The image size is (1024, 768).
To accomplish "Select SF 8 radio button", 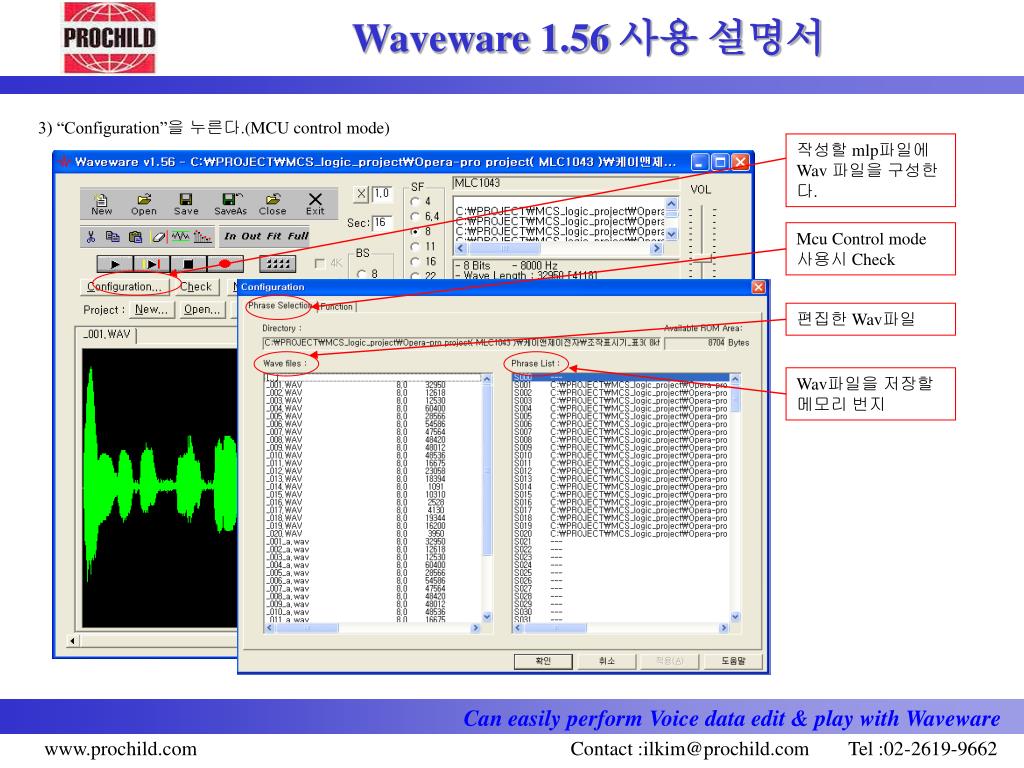I will tap(415, 231).
